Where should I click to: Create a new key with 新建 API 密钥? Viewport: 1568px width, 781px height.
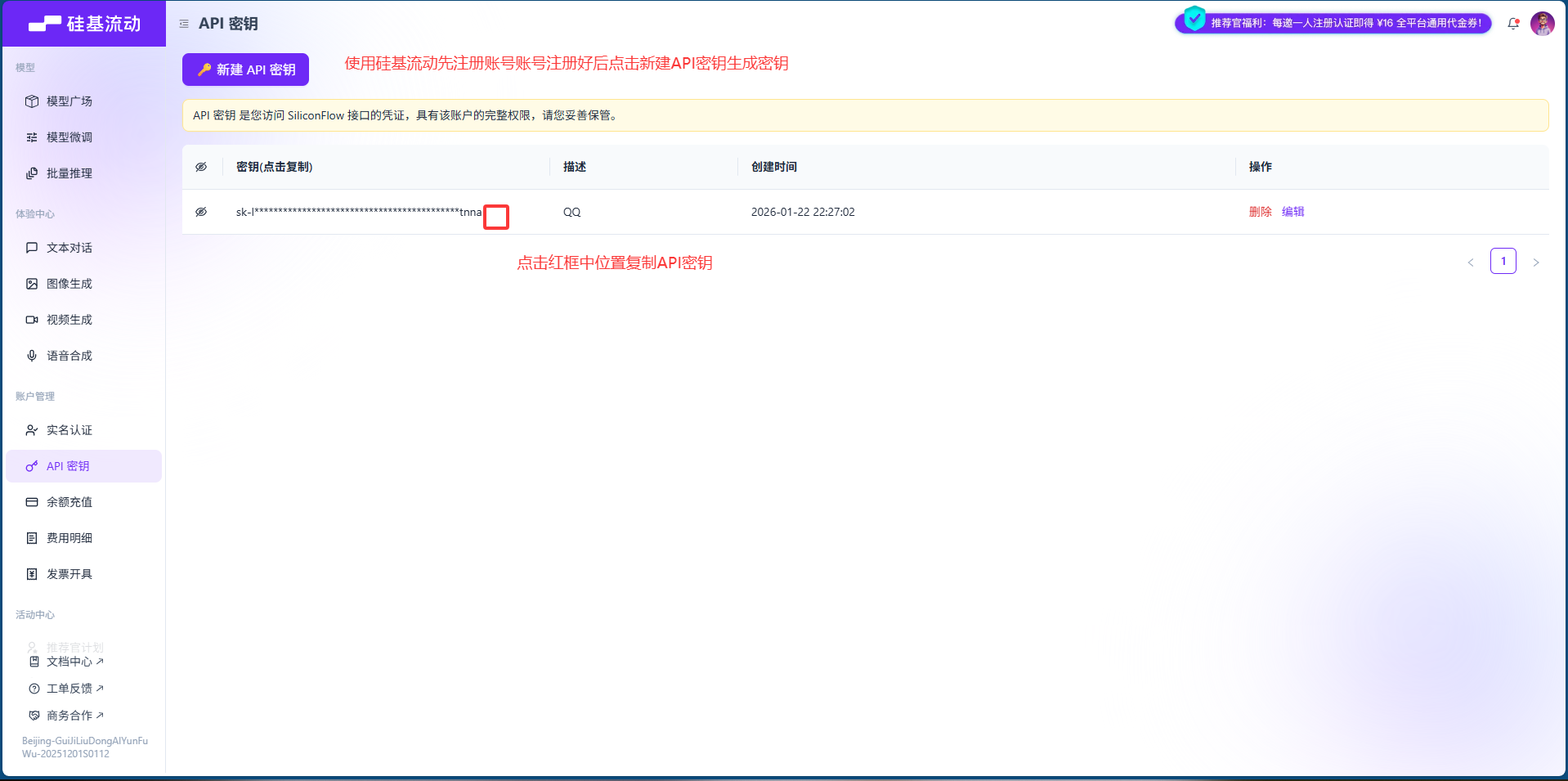pos(245,70)
